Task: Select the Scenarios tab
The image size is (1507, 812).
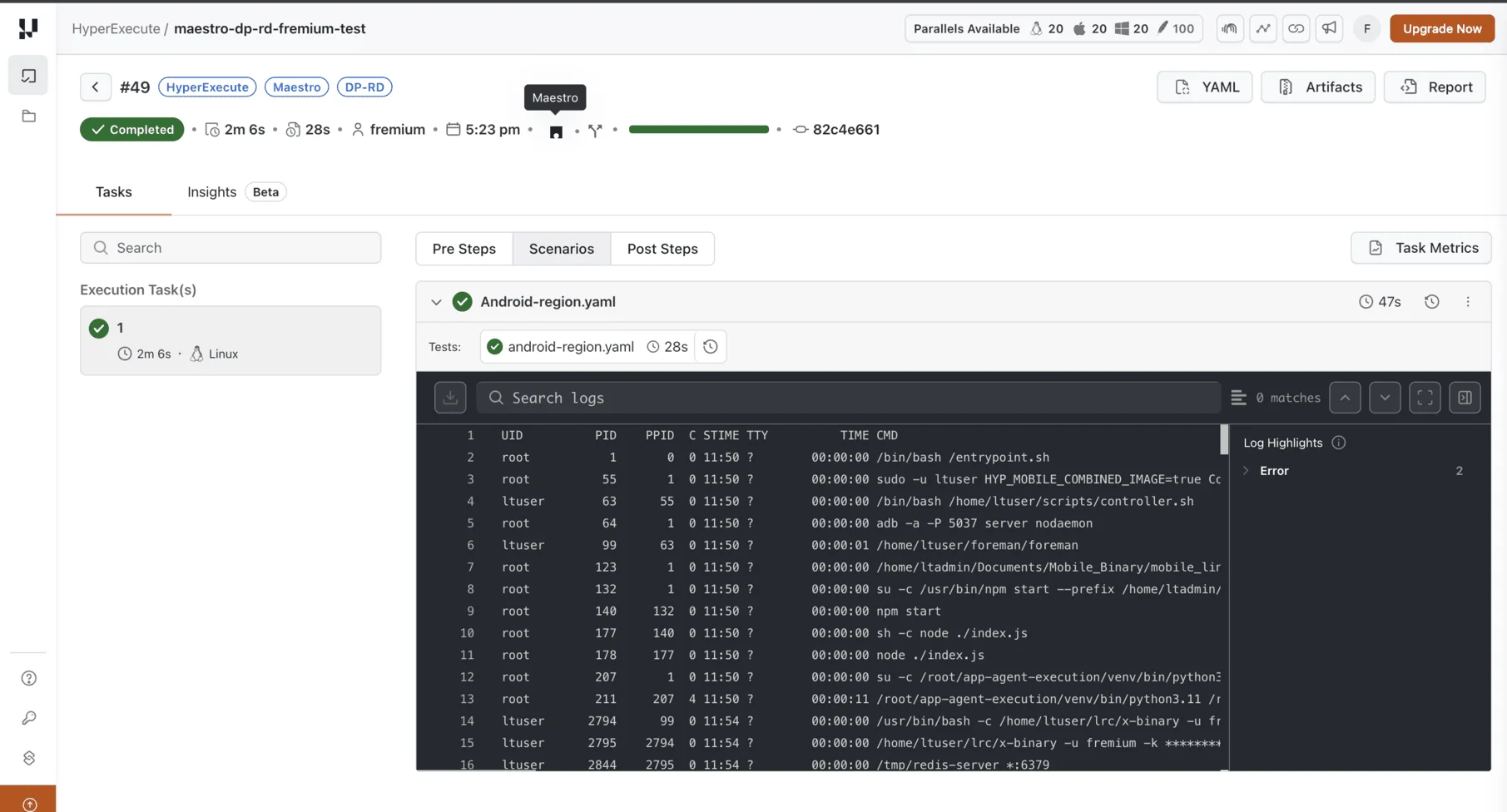Action: pyautogui.click(x=562, y=249)
